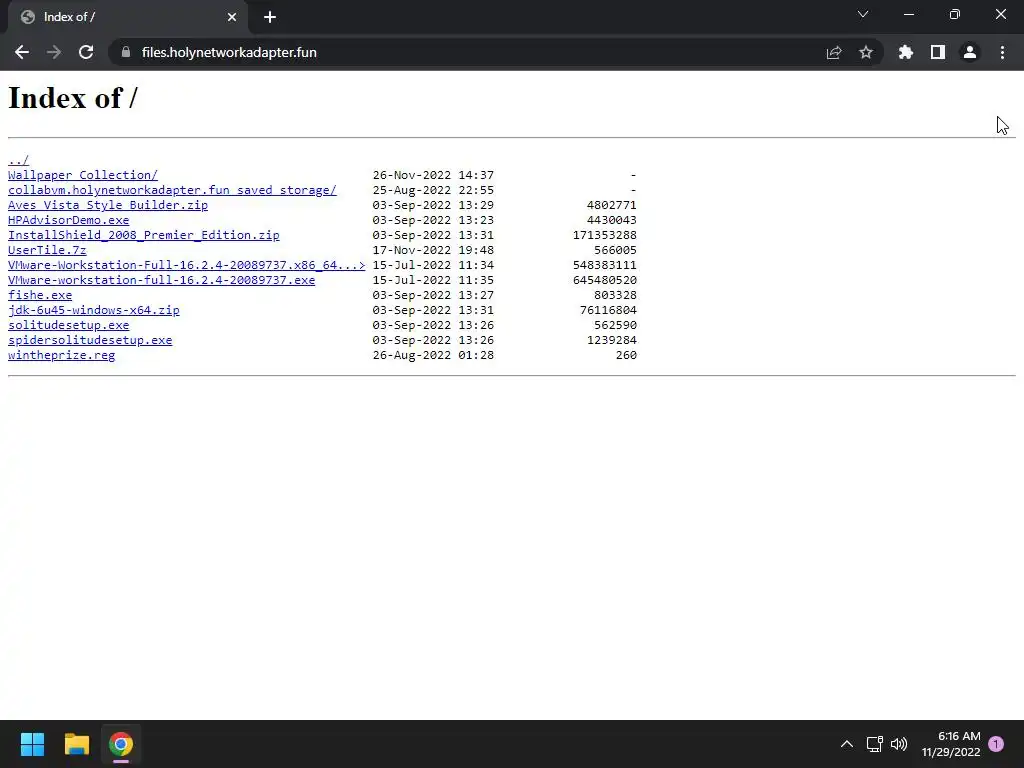This screenshot has height=768, width=1024.
Task: Click the forward navigation arrow
Action: coord(54,52)
